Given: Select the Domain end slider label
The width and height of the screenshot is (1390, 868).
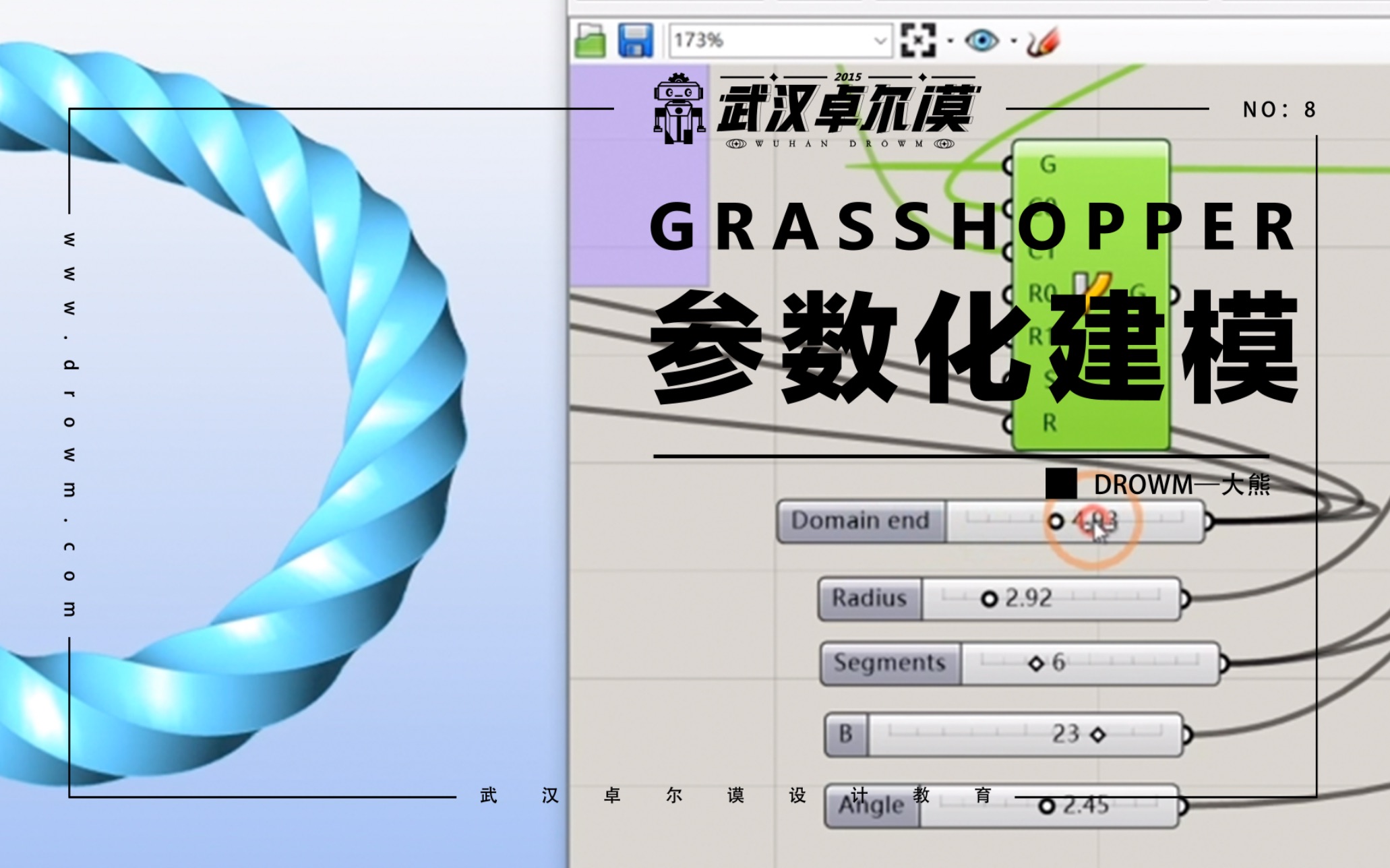Looking at the screenshot, I should coord(862,520).
